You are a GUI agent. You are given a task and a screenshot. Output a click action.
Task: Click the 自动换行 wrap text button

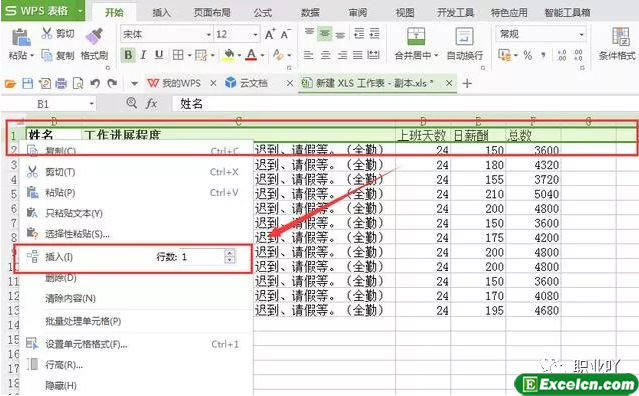465,44
